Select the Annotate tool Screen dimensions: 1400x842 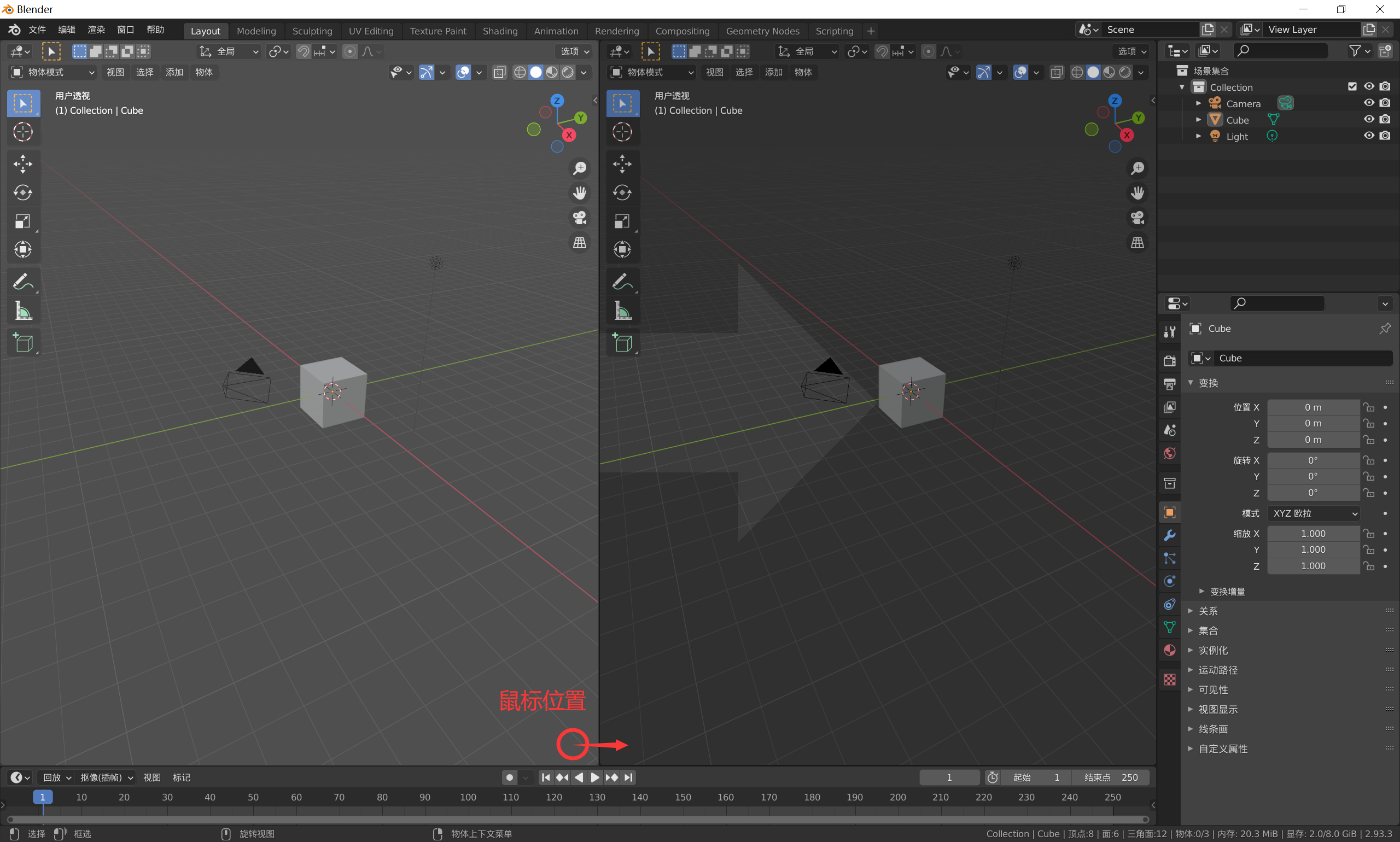click(x=24, y=281)
